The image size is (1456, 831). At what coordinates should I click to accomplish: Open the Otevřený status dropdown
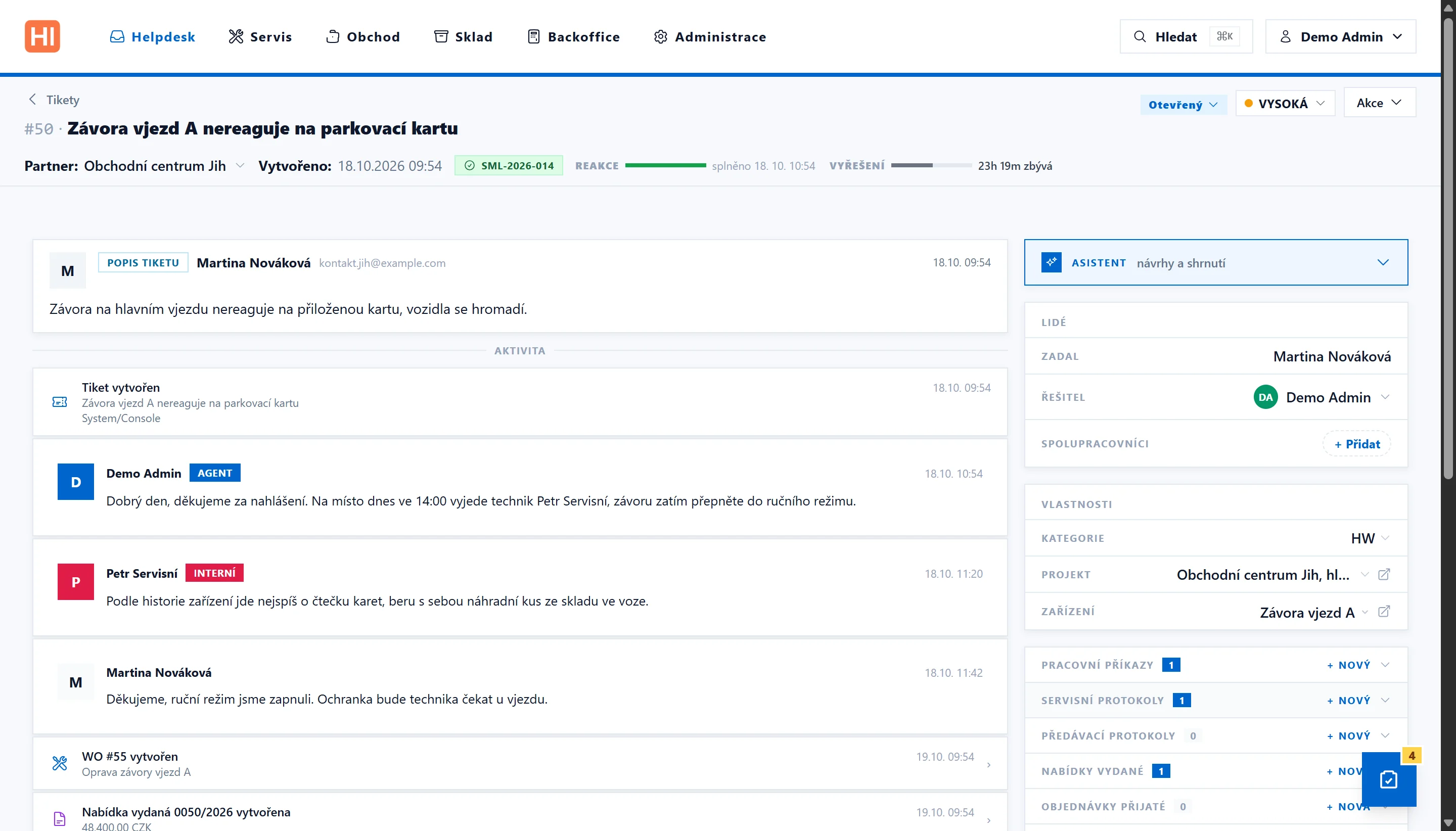(x=1183, y=105)
